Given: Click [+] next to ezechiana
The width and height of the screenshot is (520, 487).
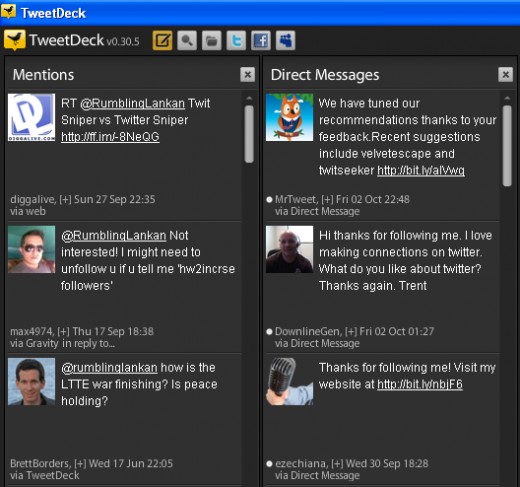Looking at the screenshot, I should tap(337, 463).
